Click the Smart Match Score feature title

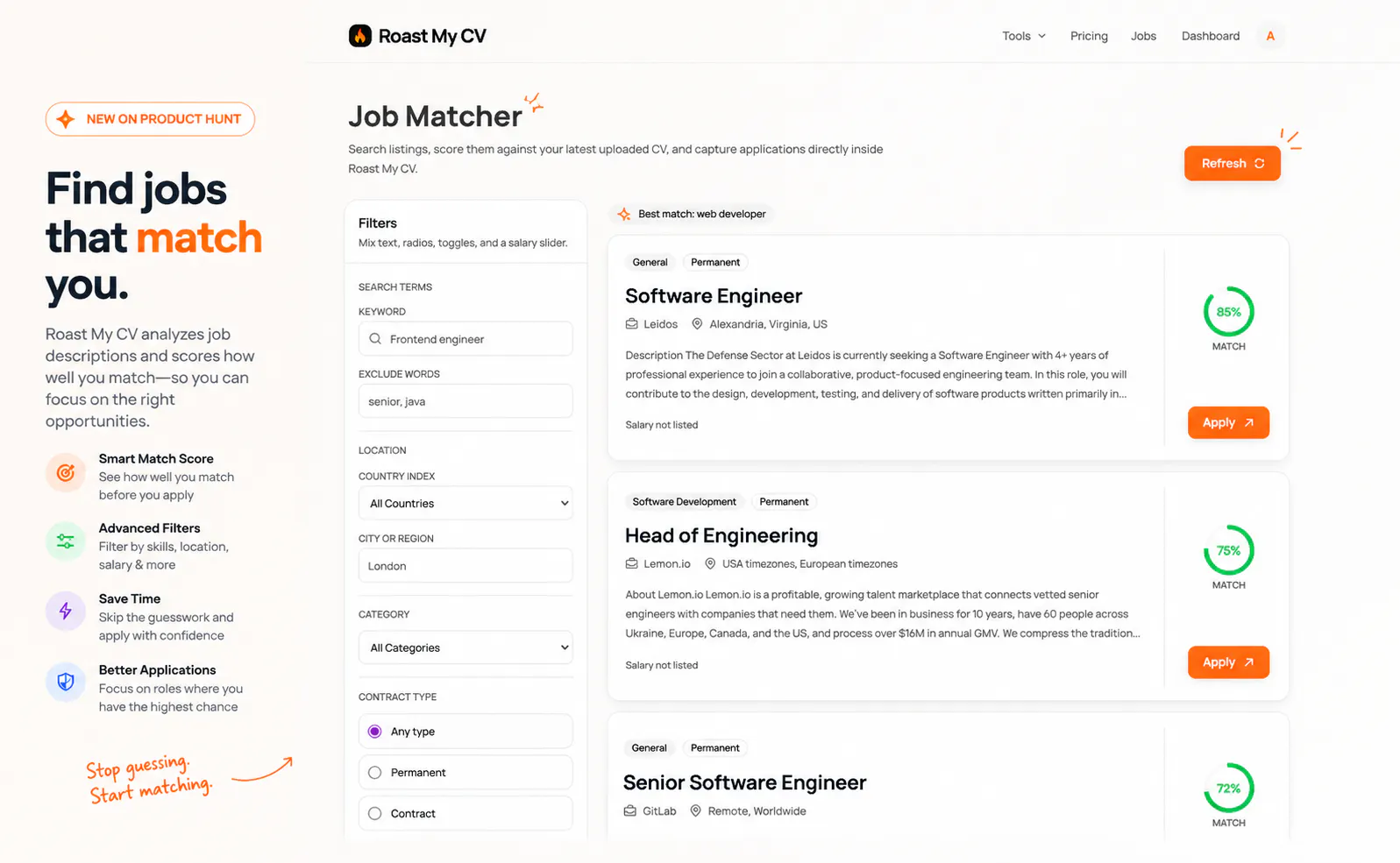[x=156, y=458]
